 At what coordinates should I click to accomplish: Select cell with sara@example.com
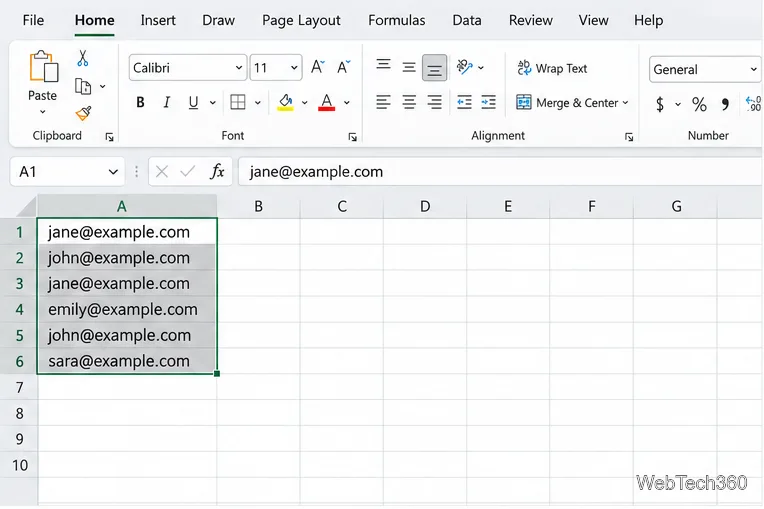[x=127, y=361]
